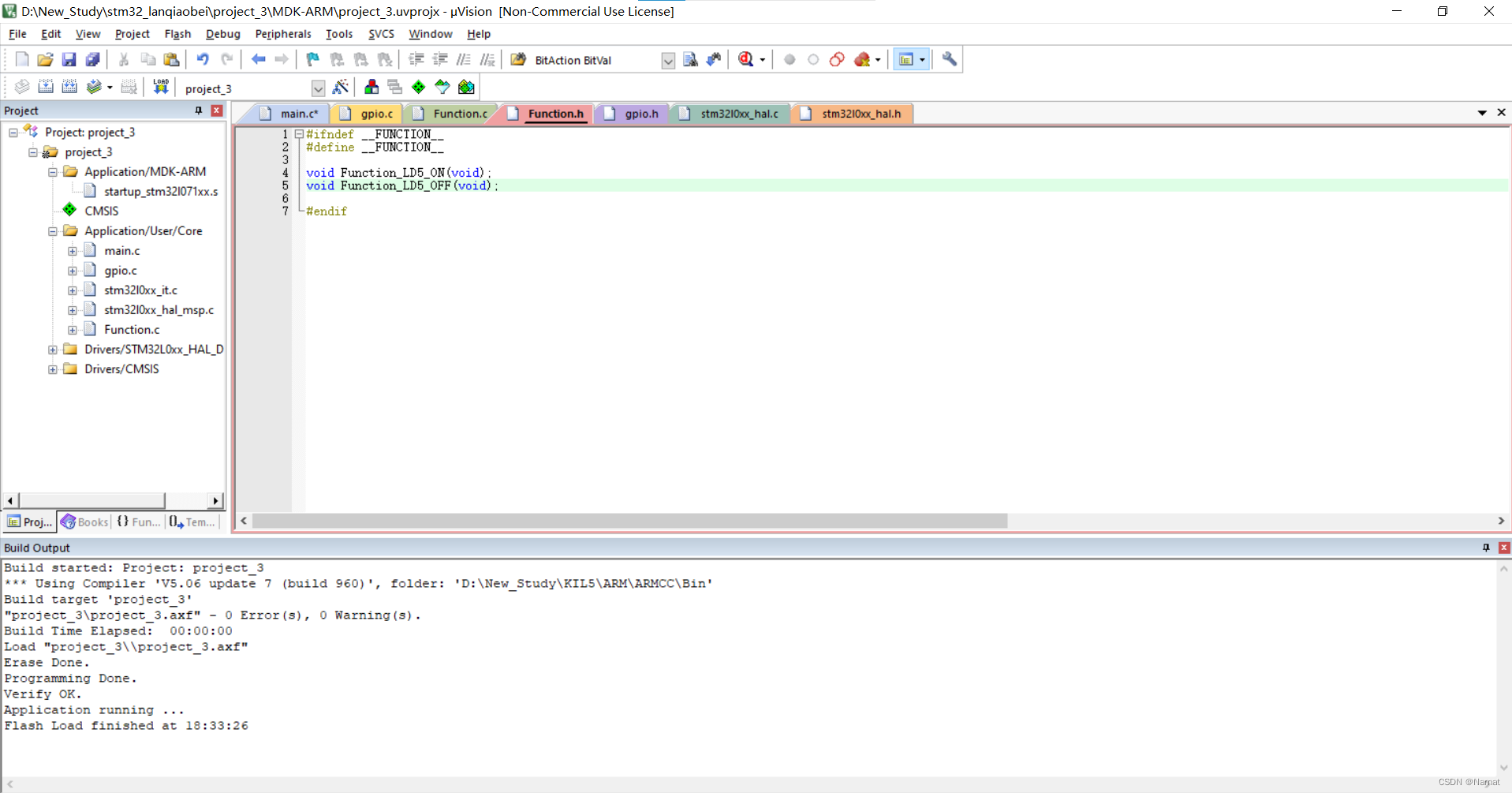Insert a bookmark with the flag icon
Viewport: 1512px width, 793px height.
[313, 59]
